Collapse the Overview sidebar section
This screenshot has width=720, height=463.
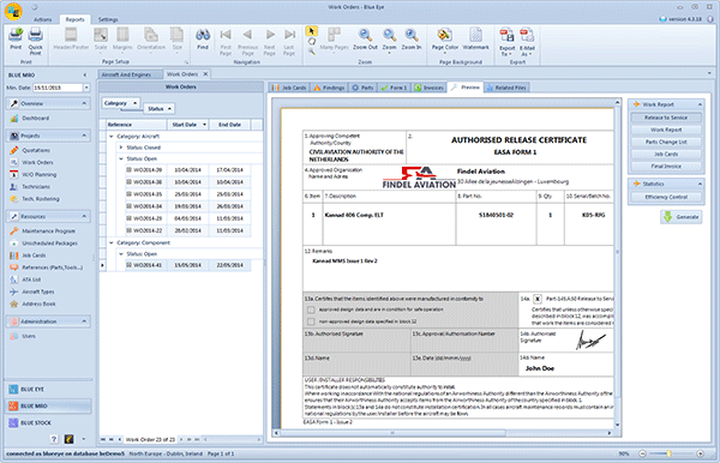[x=84, y=104]
